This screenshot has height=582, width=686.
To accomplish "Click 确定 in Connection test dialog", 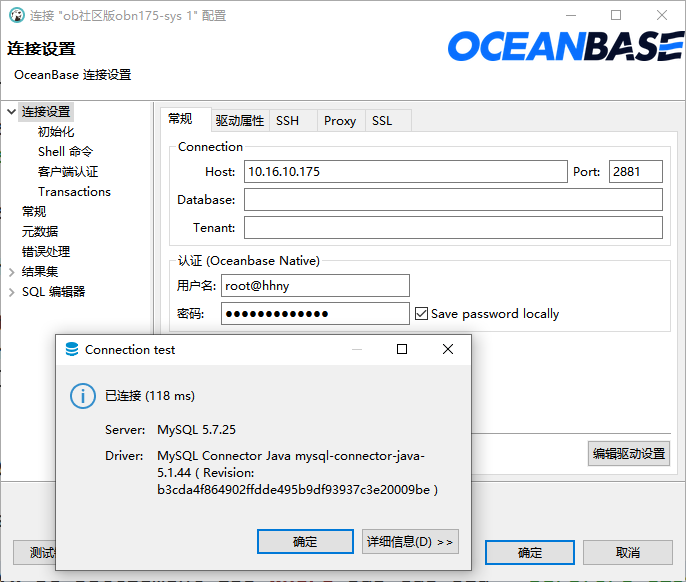I will click(305, 541).
